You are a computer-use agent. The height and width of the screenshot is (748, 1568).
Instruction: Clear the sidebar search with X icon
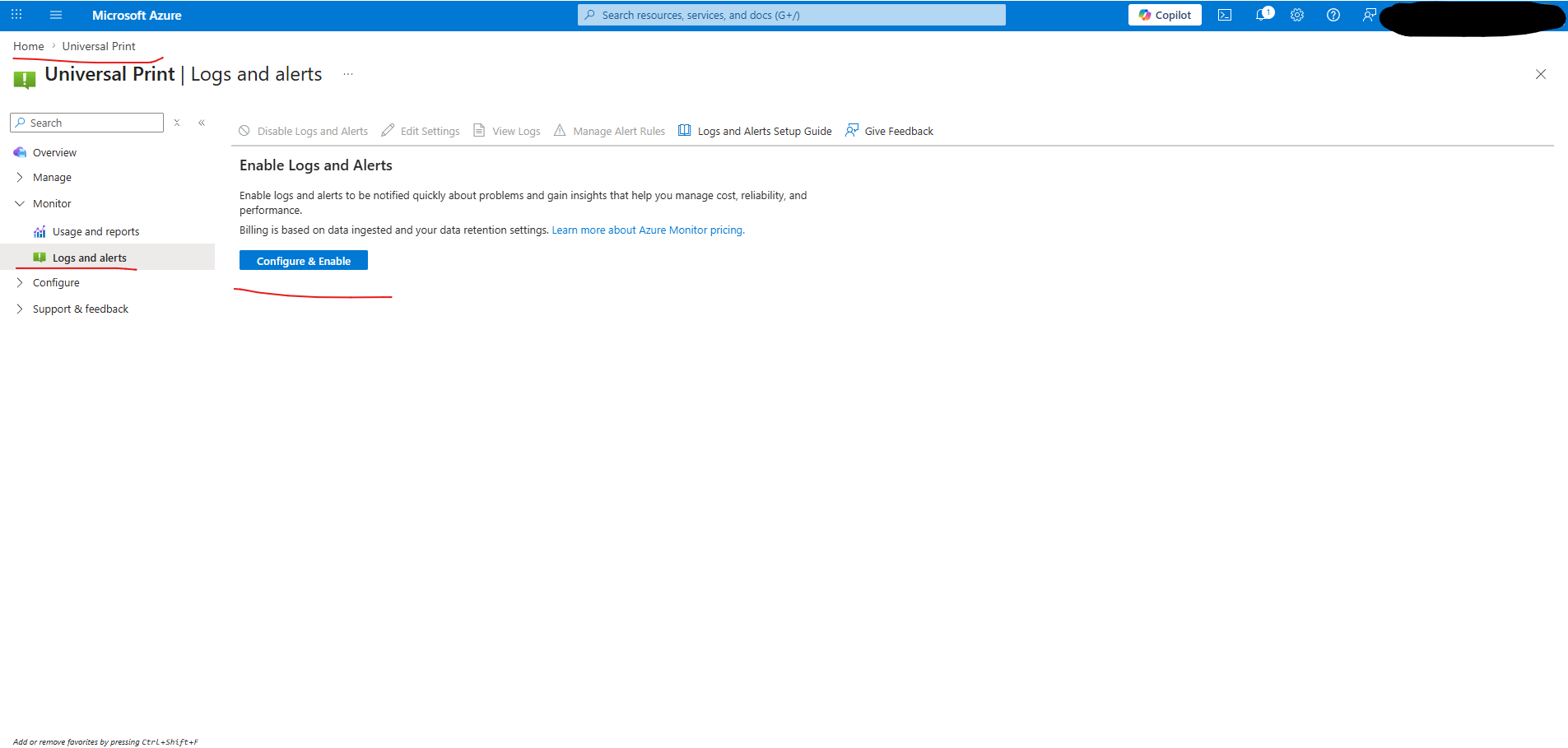pyautogui.click(x=177, y=123)
